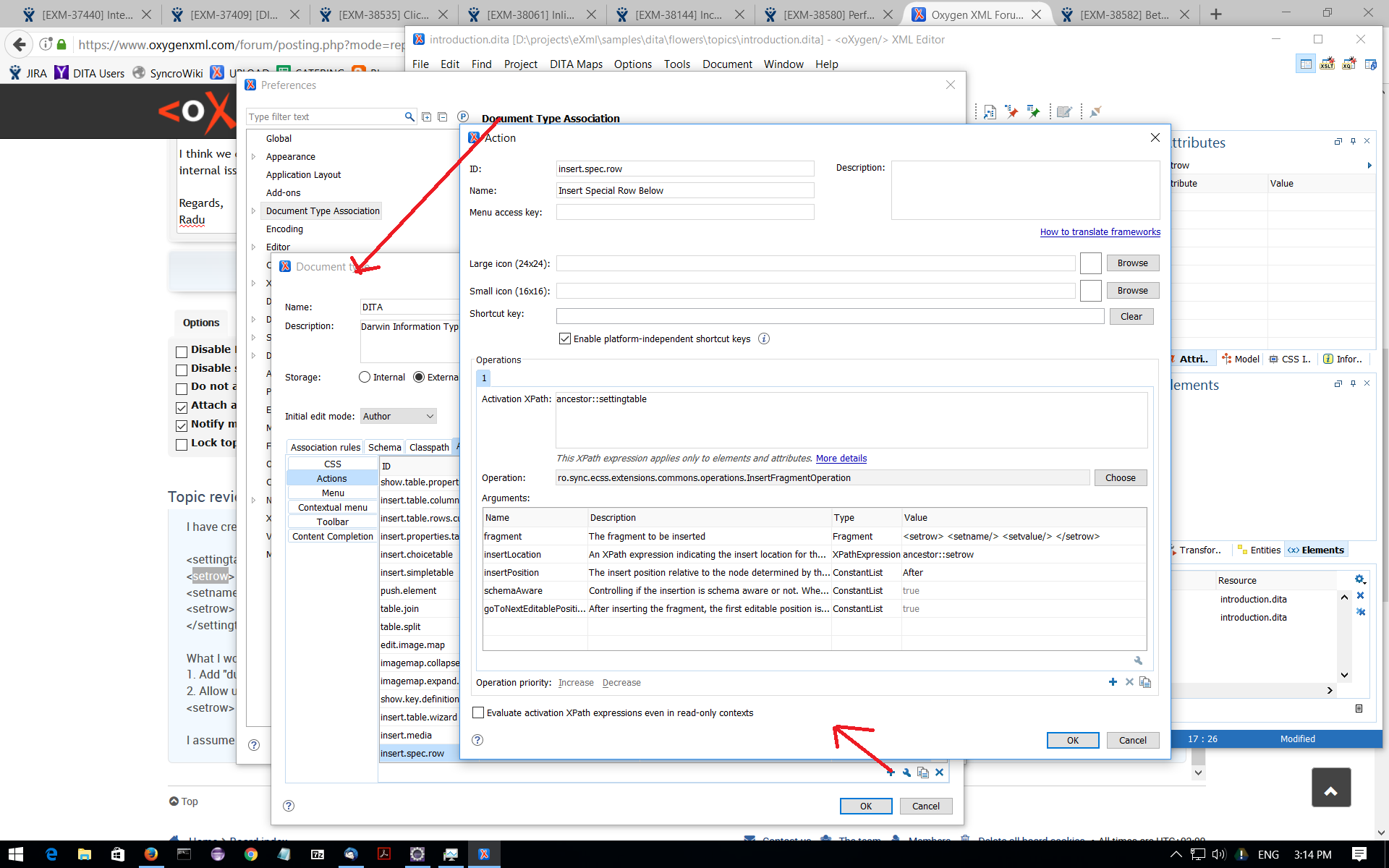Open Chrome from taskbar

click(250, 854)
